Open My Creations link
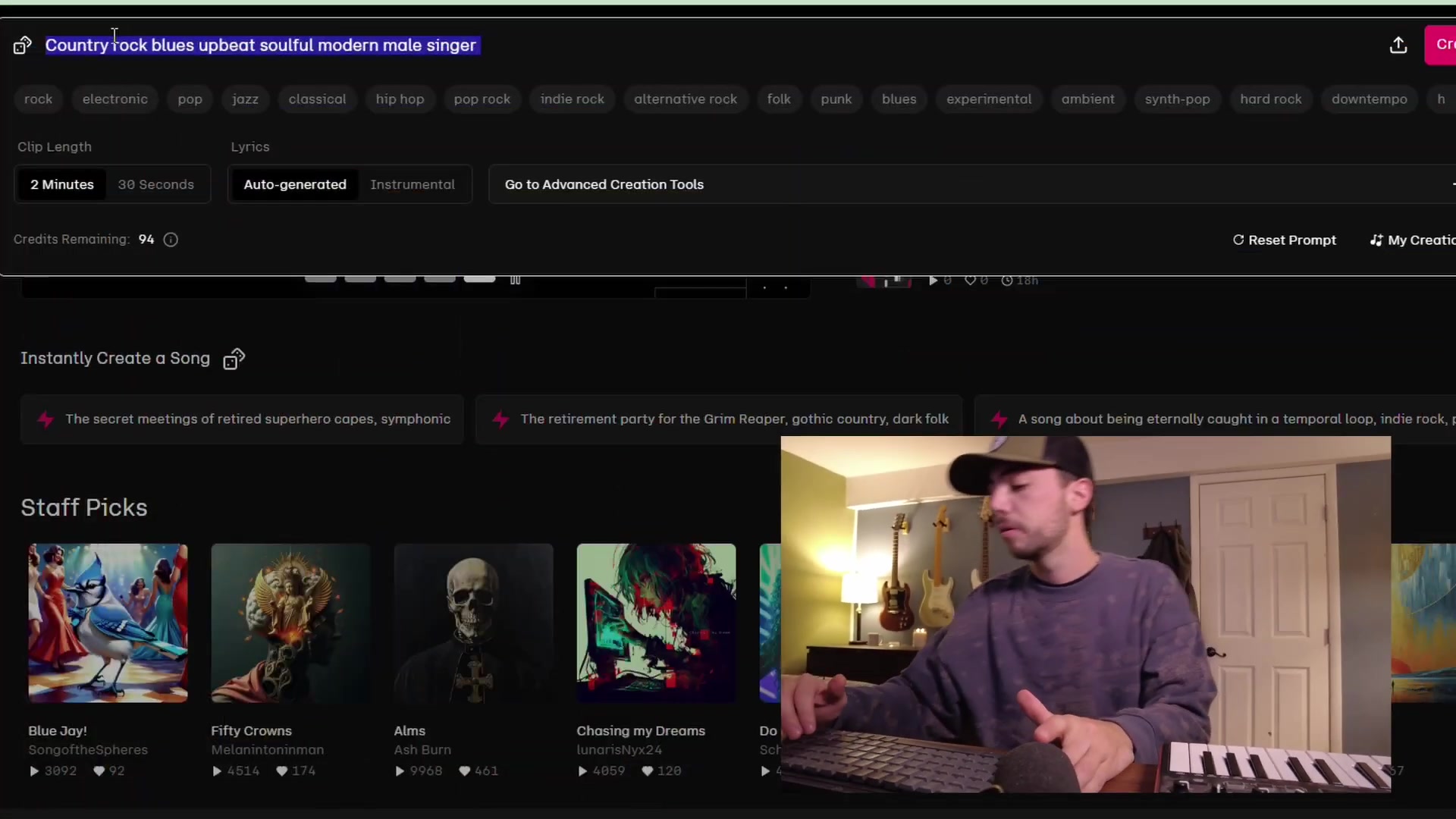1456x819 pixels. 1414,240
